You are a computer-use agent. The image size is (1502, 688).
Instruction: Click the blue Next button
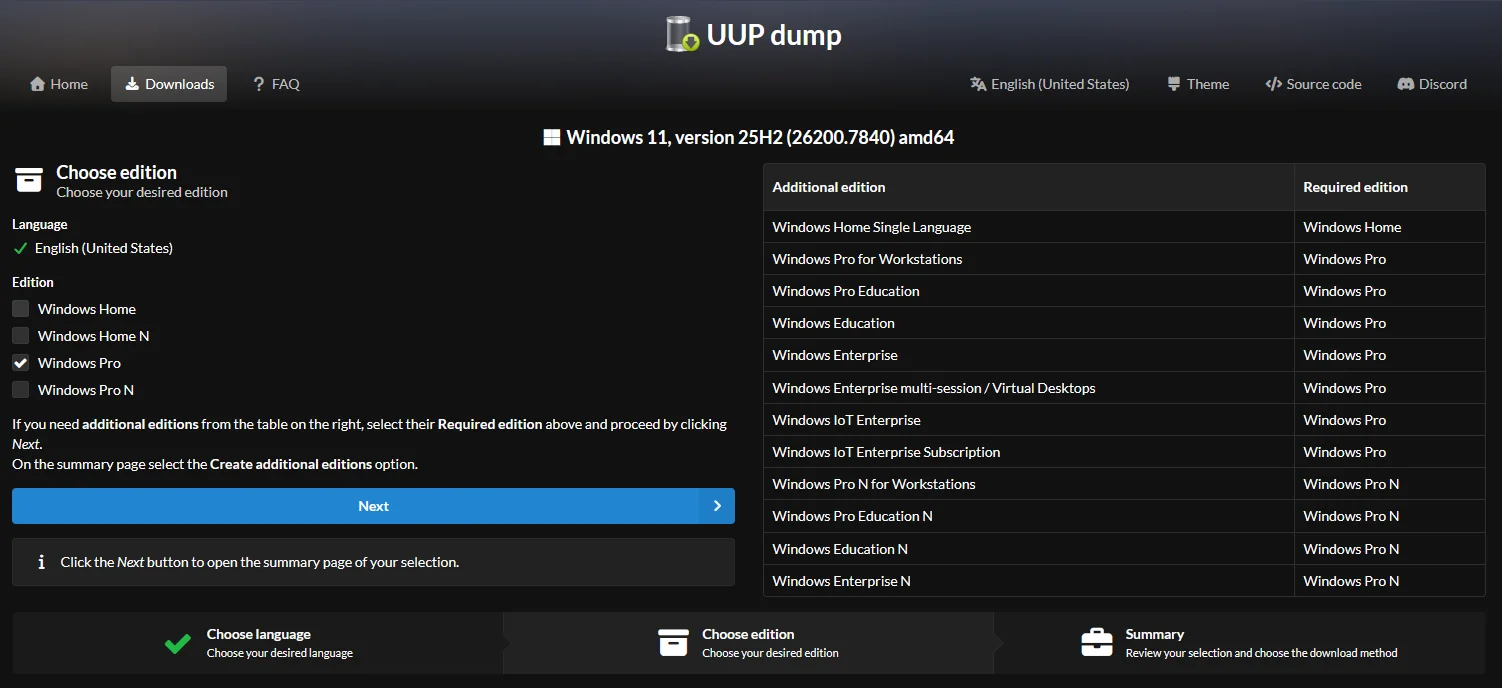[373, 506]
